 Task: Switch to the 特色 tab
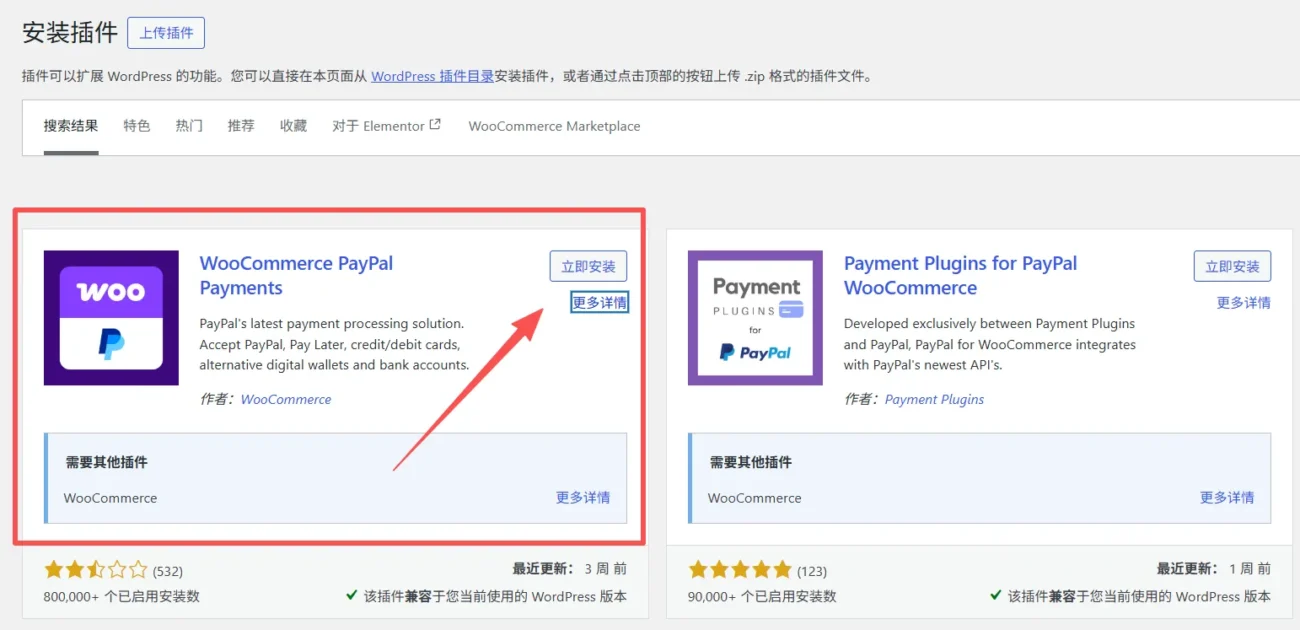point(137,126)
